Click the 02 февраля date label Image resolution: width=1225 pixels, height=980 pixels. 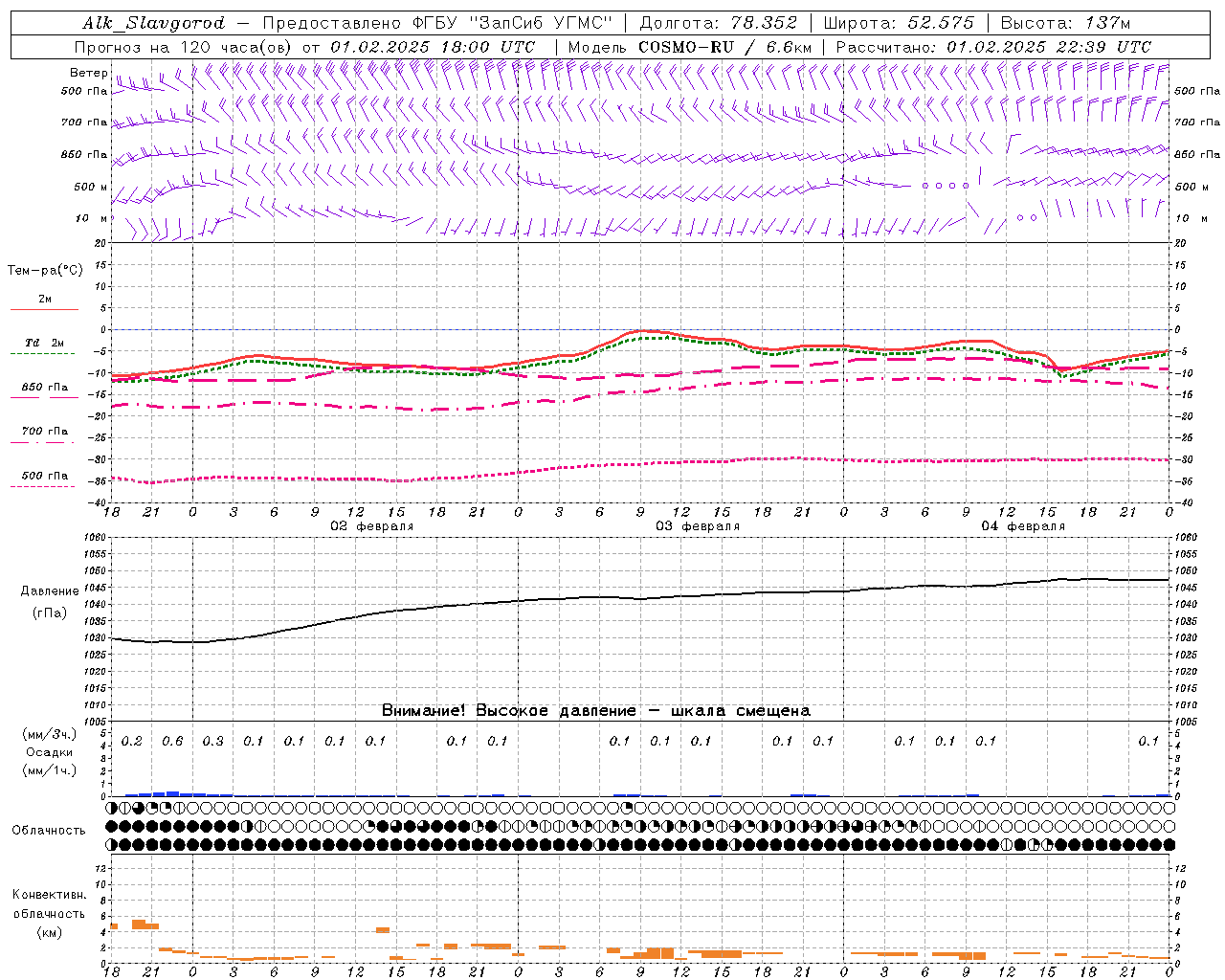coord(372,526)
